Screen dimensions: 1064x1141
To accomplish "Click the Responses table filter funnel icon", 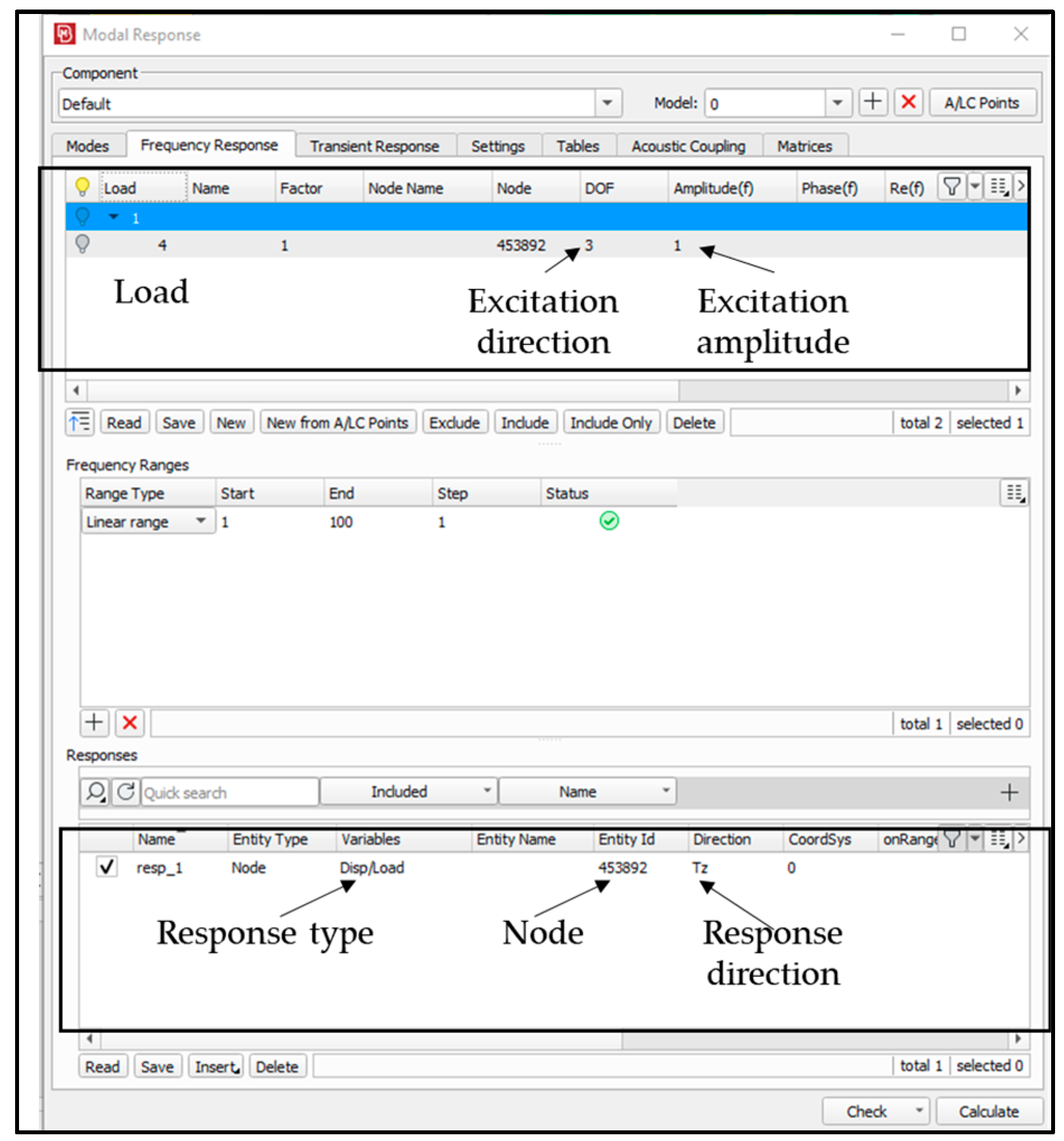I will (x=951, y=839).
